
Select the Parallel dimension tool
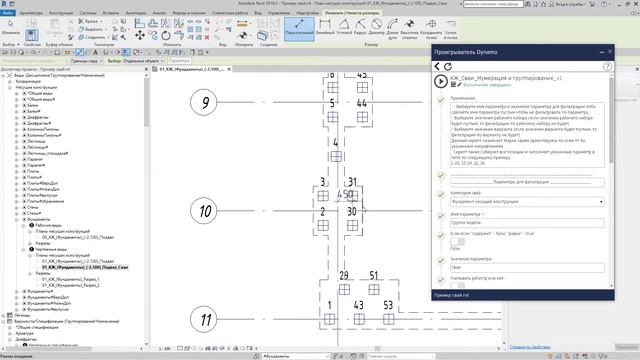tap(299, 28)
